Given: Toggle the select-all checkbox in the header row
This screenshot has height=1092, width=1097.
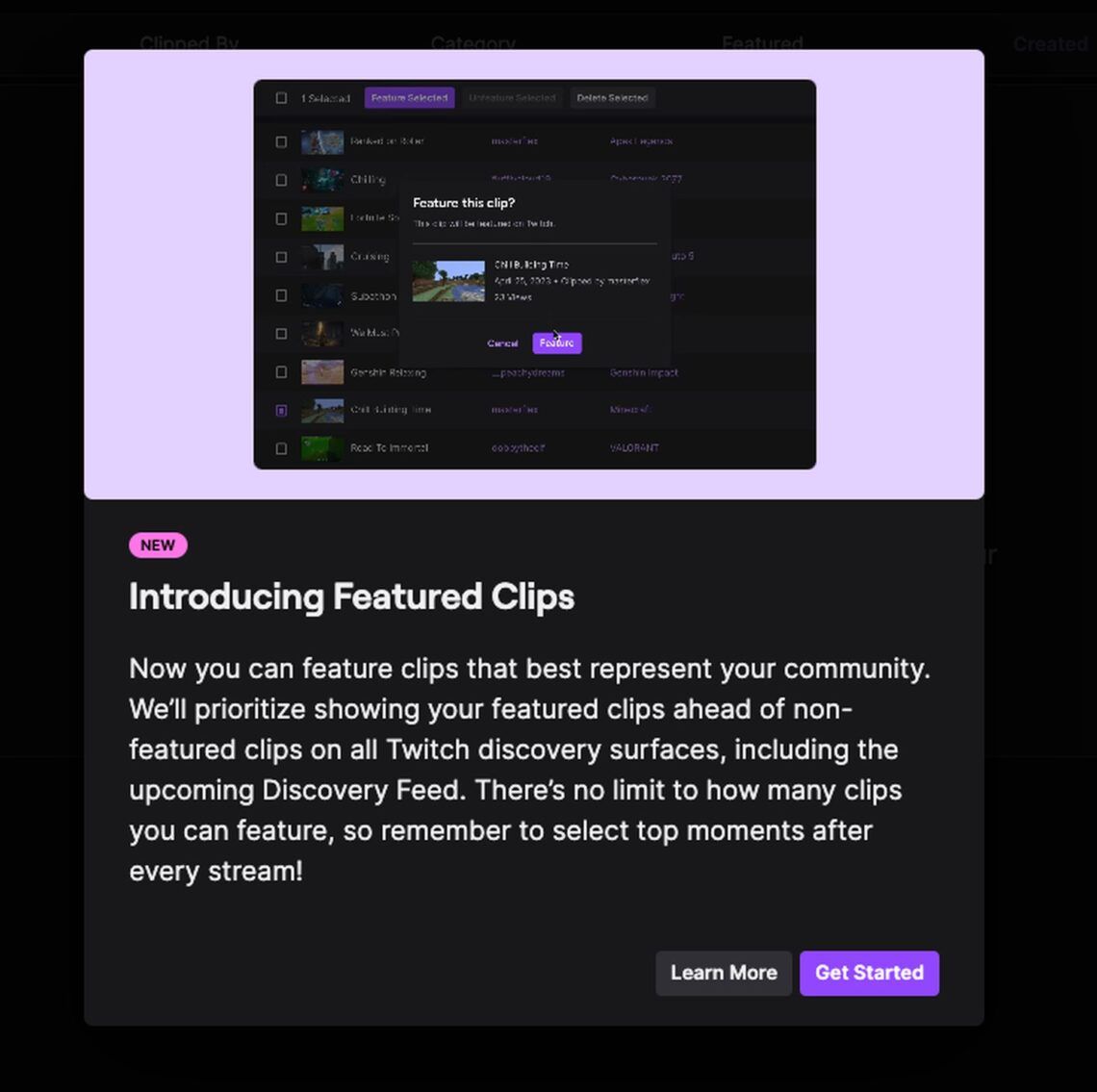Looking at the screenshot, I should (281, 98).
